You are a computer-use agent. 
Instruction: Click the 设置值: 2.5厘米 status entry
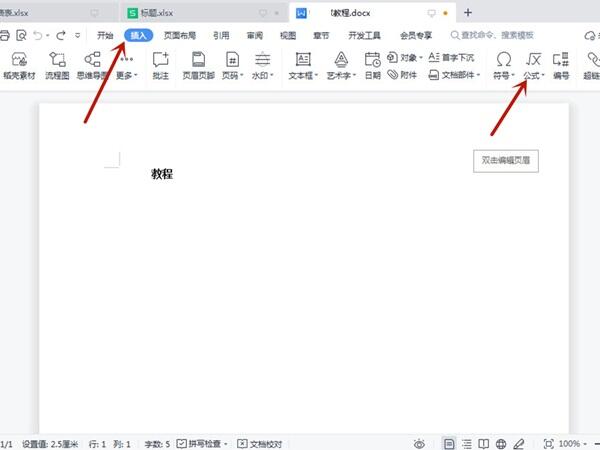point(50,444)
